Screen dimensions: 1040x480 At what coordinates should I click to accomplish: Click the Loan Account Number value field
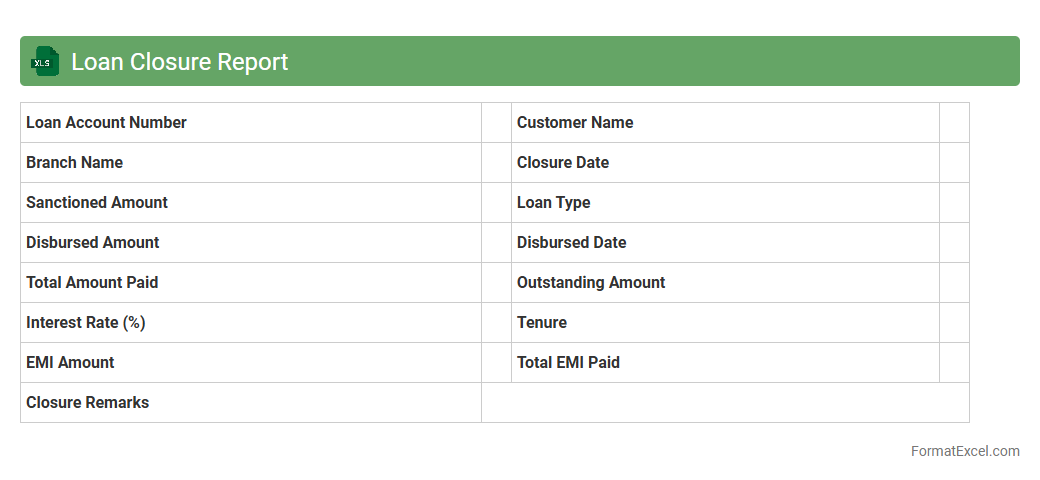point(496,123)
